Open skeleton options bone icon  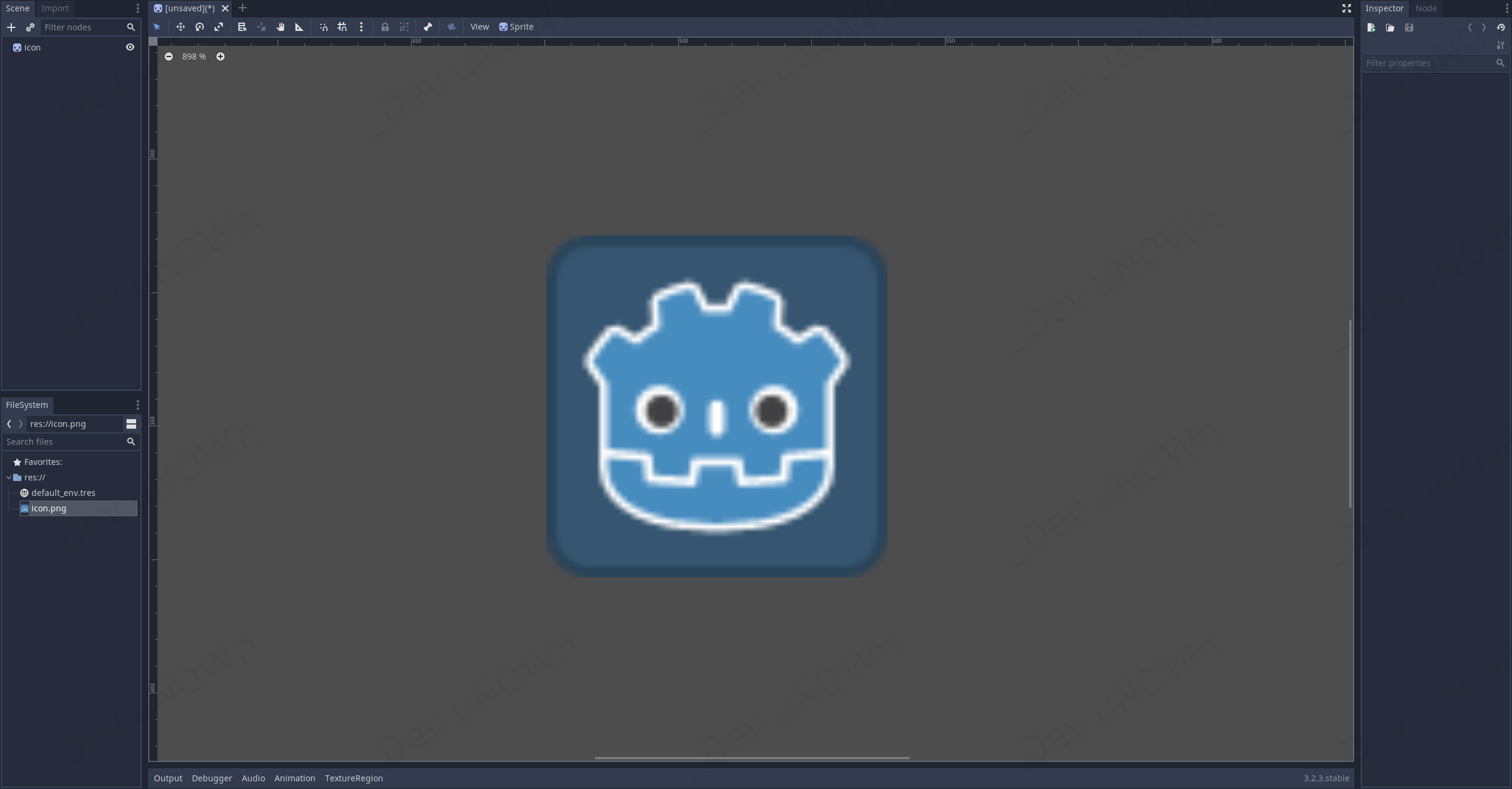[x=428, y=27]
